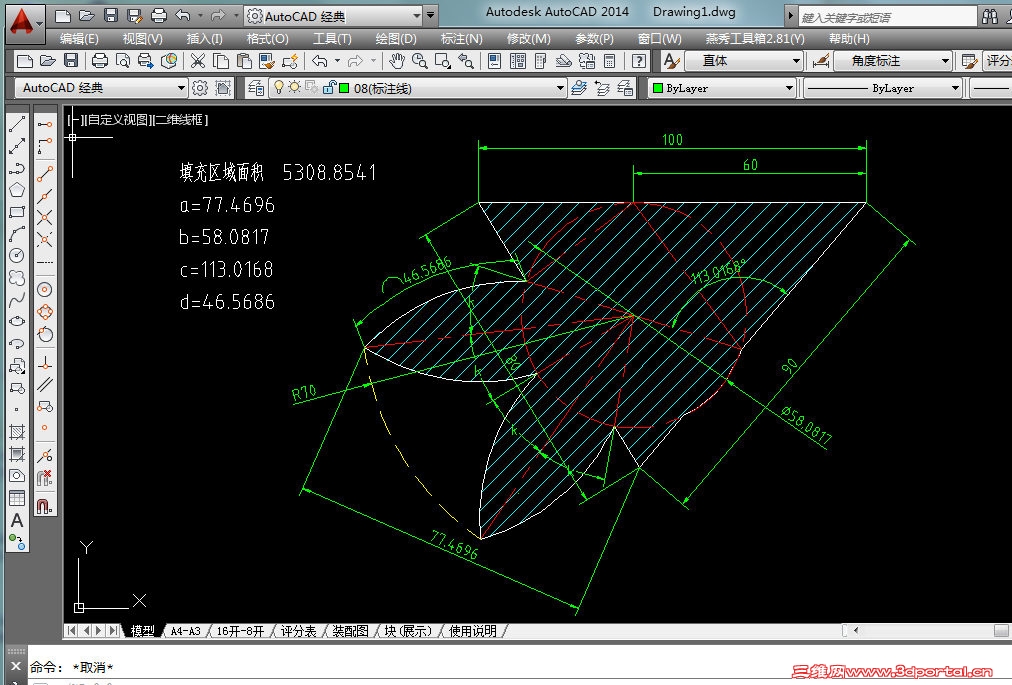Select the Ellipse draw tool
The width and height of the screenshot is (1012, 685).
tap(17, 322)
